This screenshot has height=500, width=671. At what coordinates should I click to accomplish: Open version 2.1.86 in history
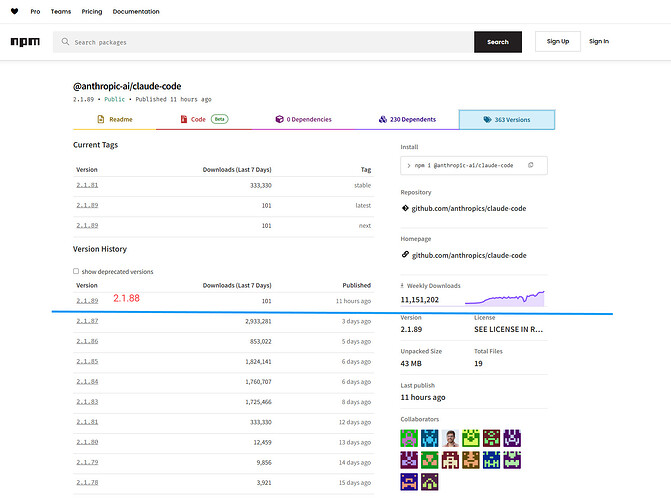pyautogui.click(x=87, y=341)
